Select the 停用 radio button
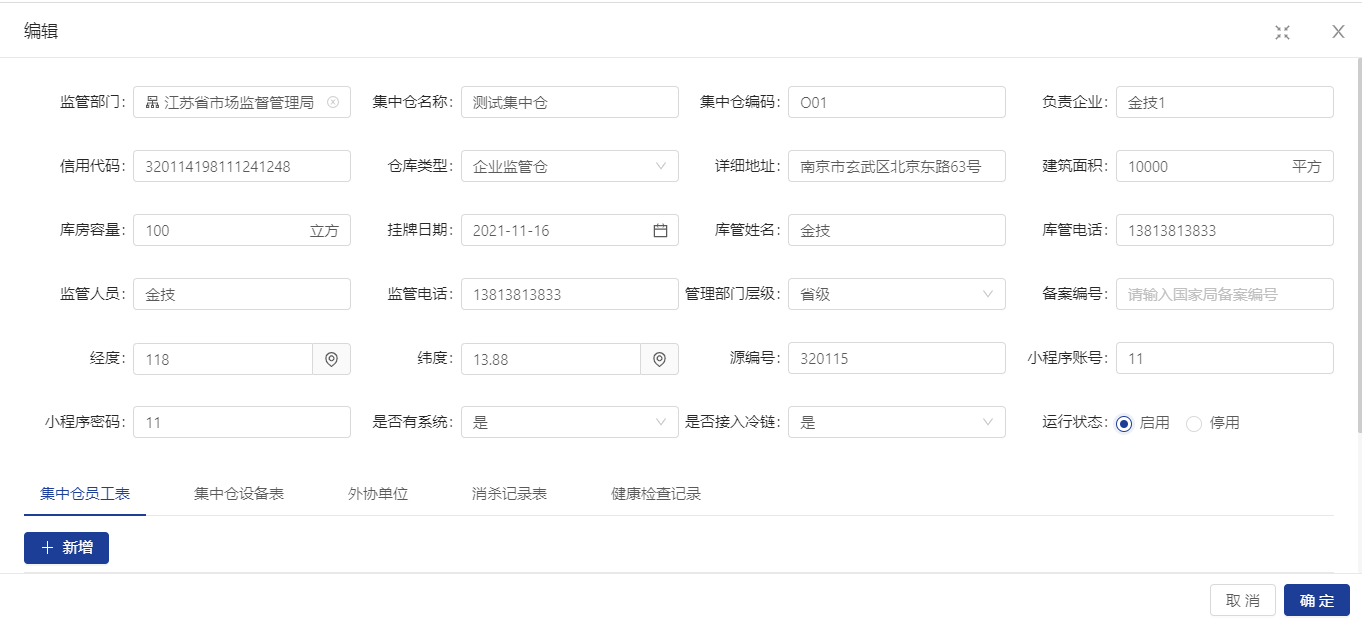Screen dimensions: 1362x622 point(1194,423)
